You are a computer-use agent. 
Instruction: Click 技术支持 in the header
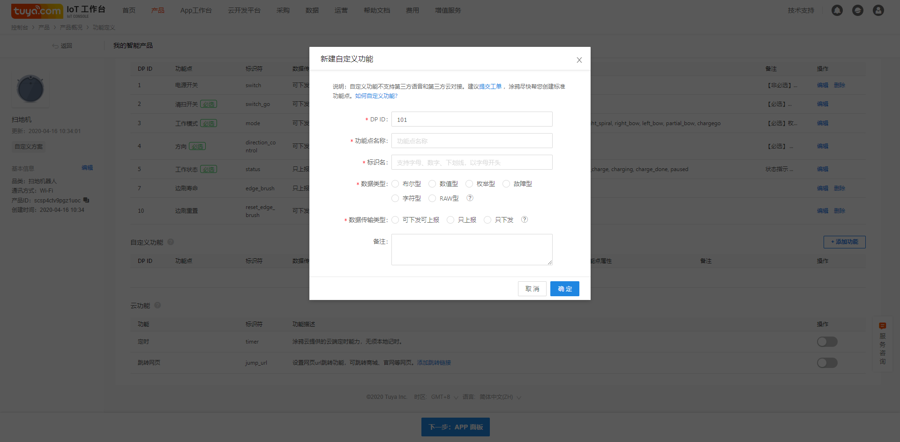tap(801, 10)
